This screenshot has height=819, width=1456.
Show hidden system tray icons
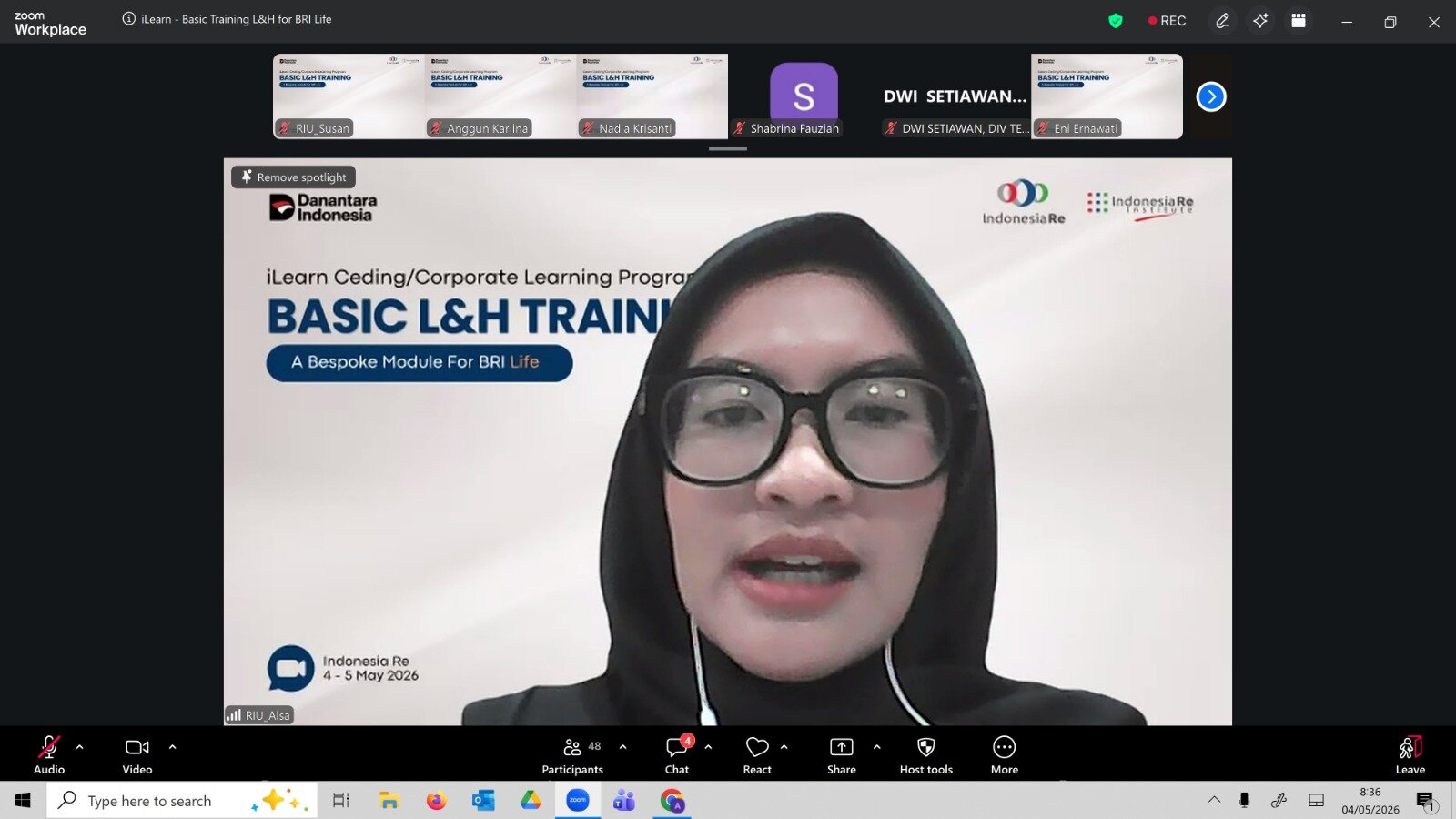[1214, 800]
